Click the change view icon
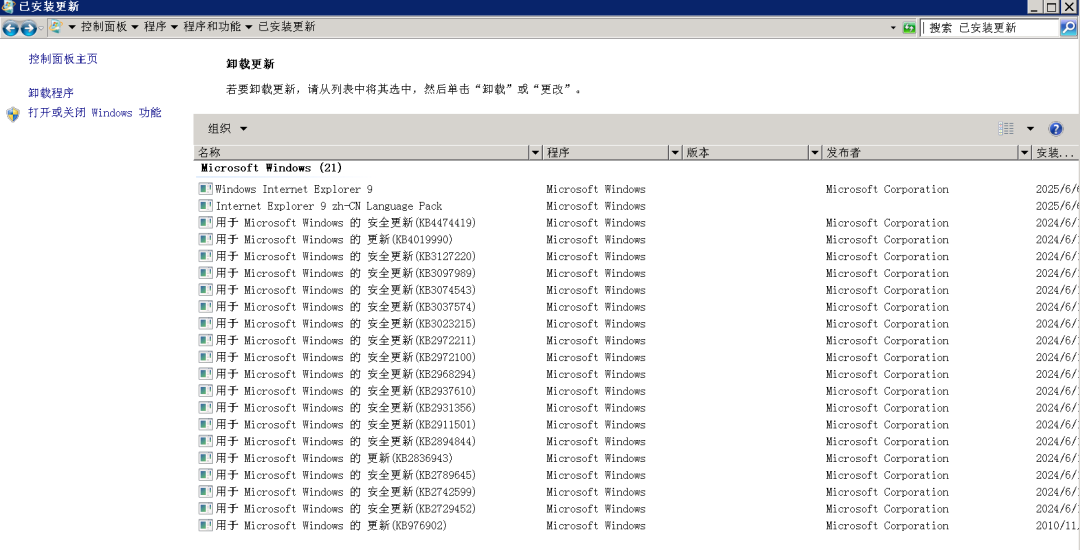The image size is (1080, 550). (1006, 129)
